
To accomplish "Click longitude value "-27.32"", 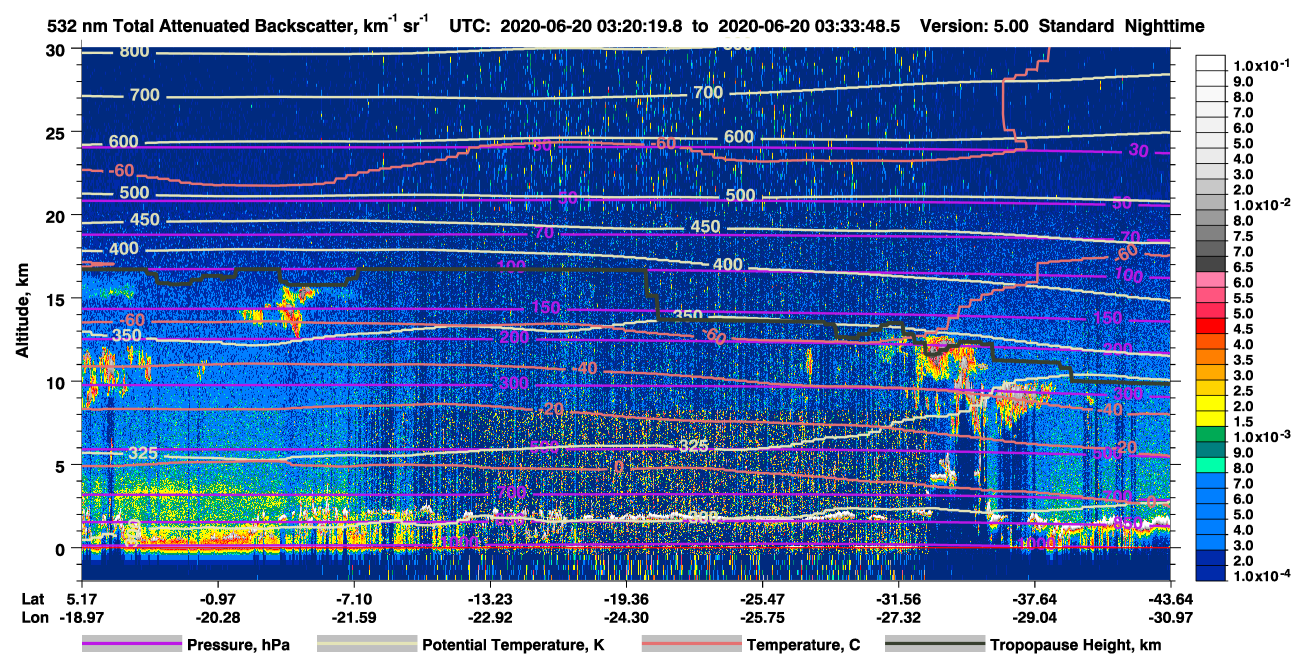I will pos(898,617).
